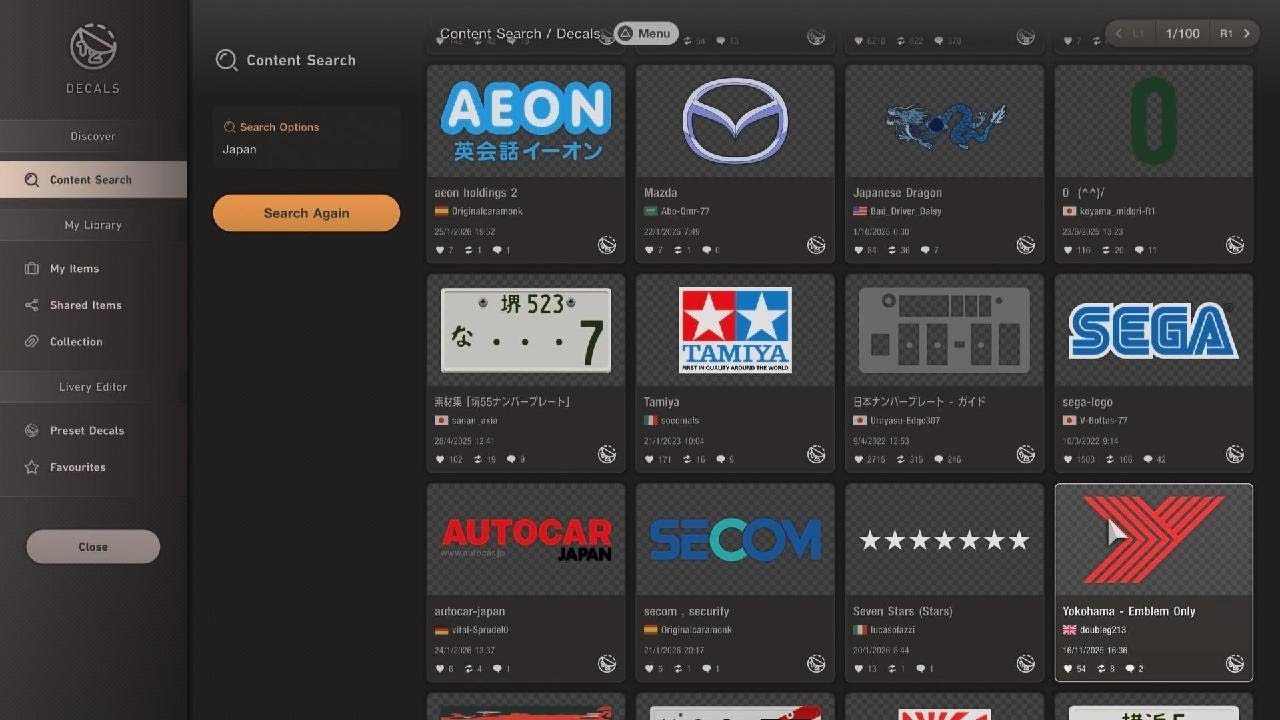
Task: Click the title 'secom , security'
Action: click(687, 611)
